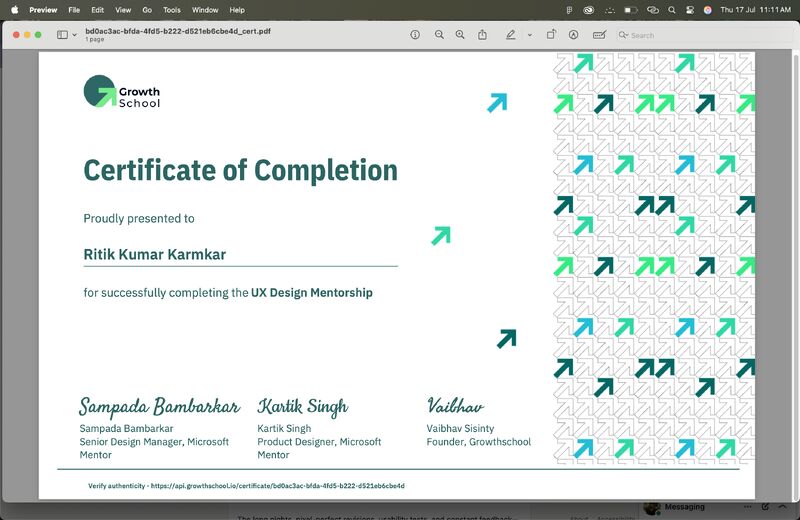Image resolution: width=800 pixels, height=520 pixels.
Task: Click 'Product Designer, Microsoft' text
Action: click(319, 442)
